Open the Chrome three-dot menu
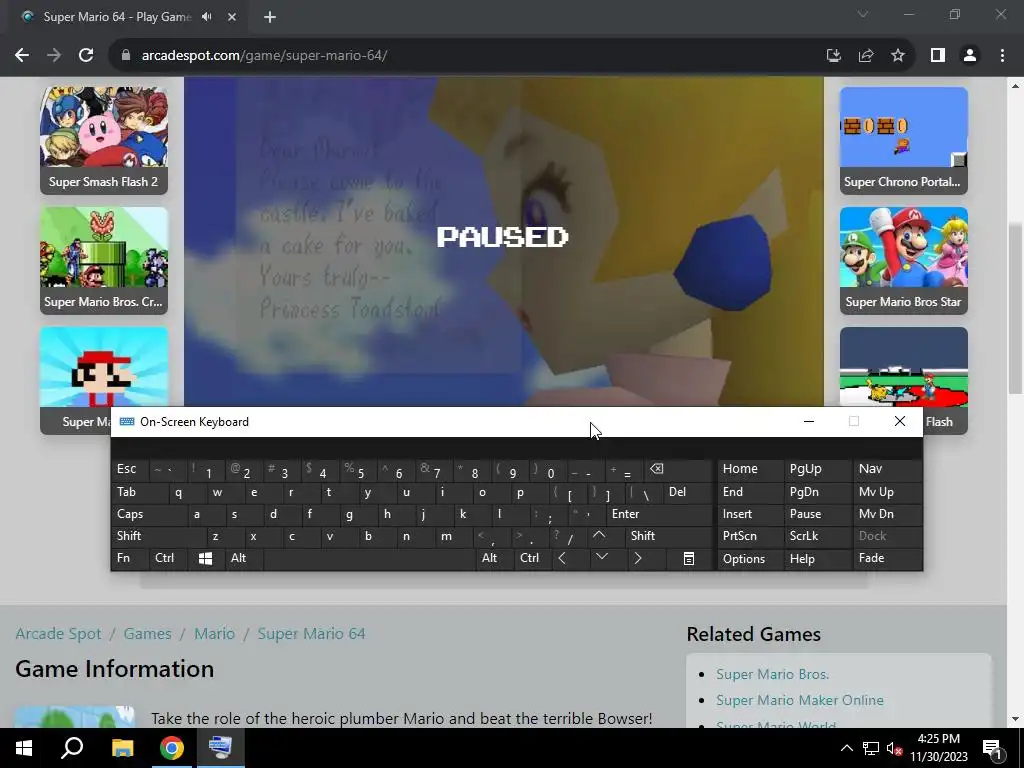1024x768 pixels. click(1002, 56)
